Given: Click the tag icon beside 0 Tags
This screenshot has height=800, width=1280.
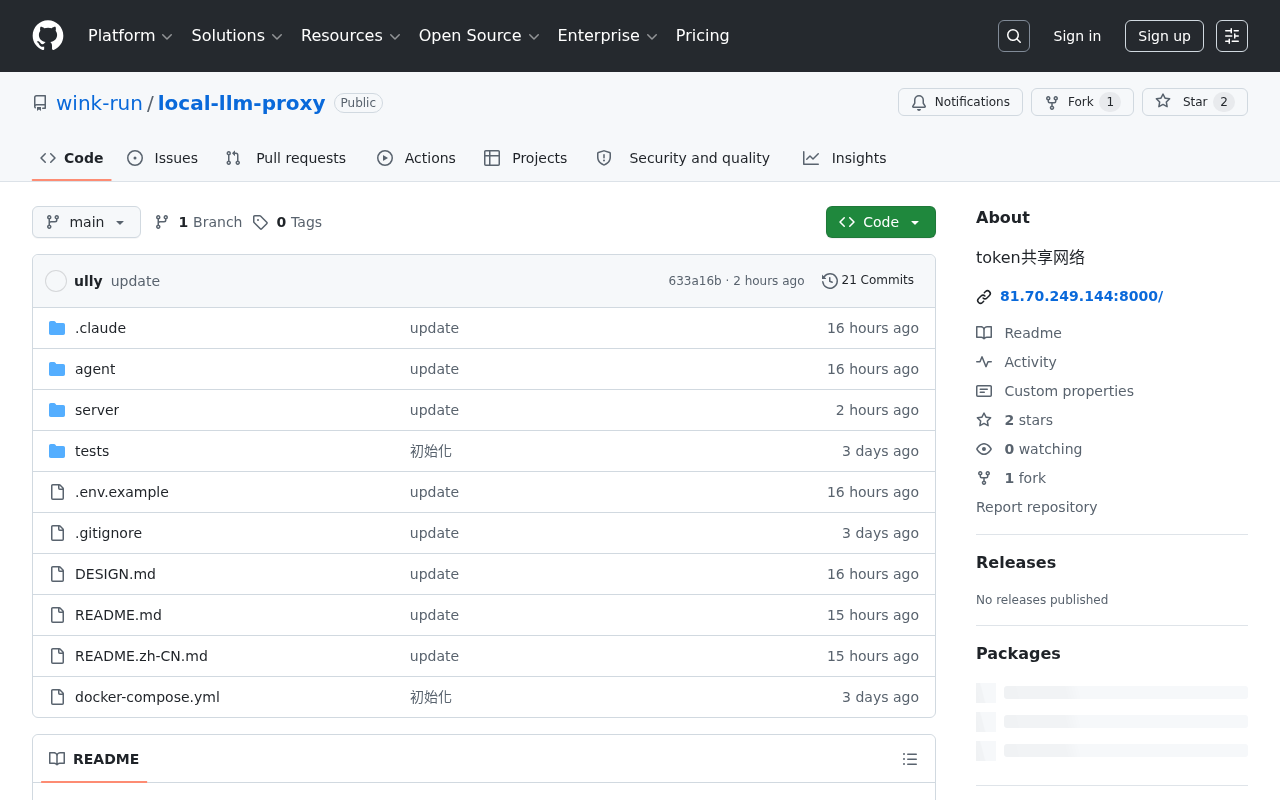Looking at the screenshot, I should (x=260, y=222).
